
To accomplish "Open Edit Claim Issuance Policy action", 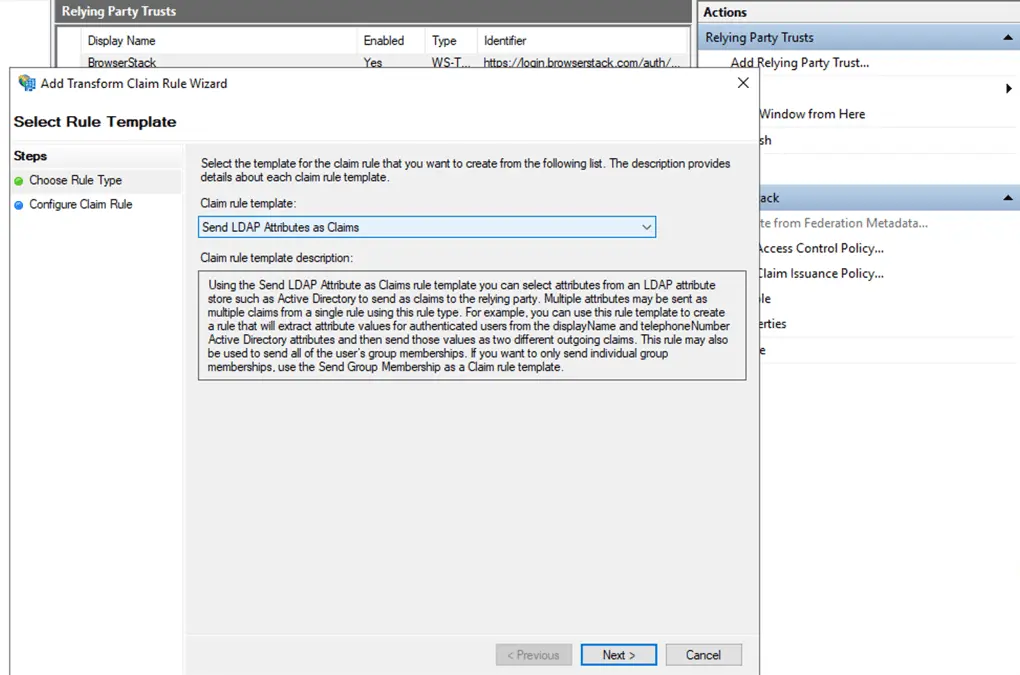I will pos(820,273).
